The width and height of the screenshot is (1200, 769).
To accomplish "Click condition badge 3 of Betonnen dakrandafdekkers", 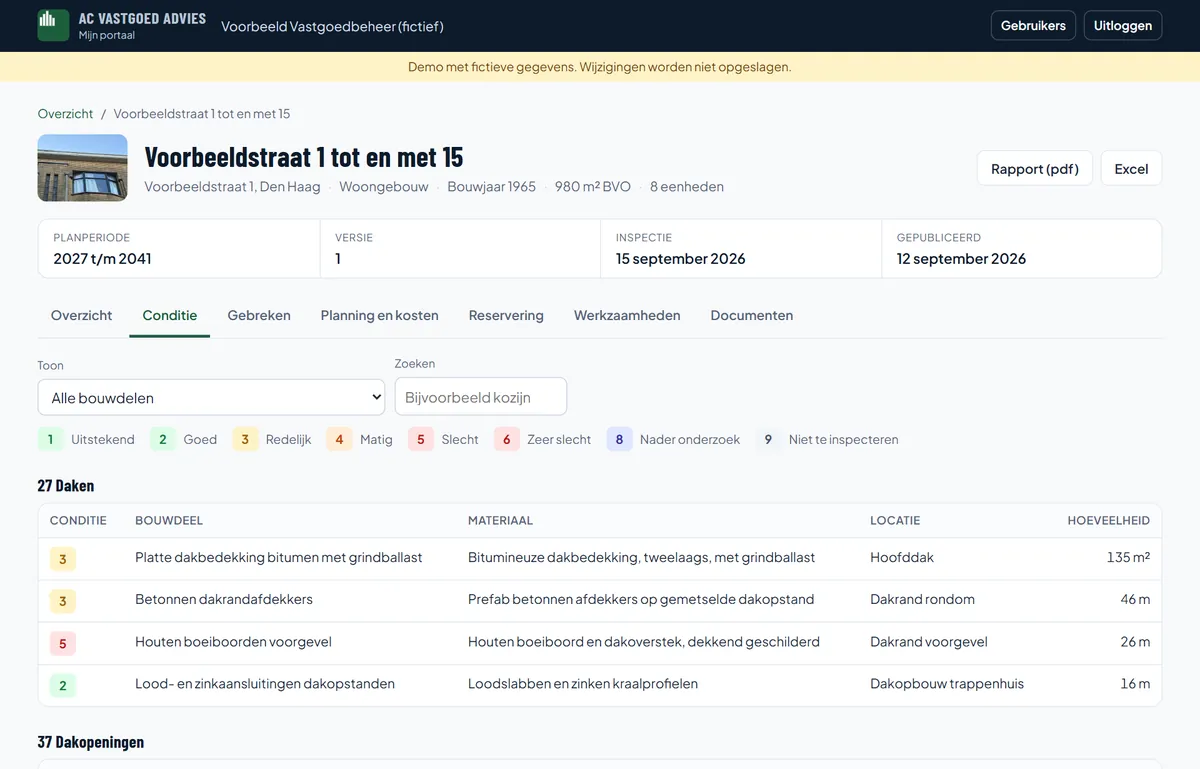I will click(63, 601).
